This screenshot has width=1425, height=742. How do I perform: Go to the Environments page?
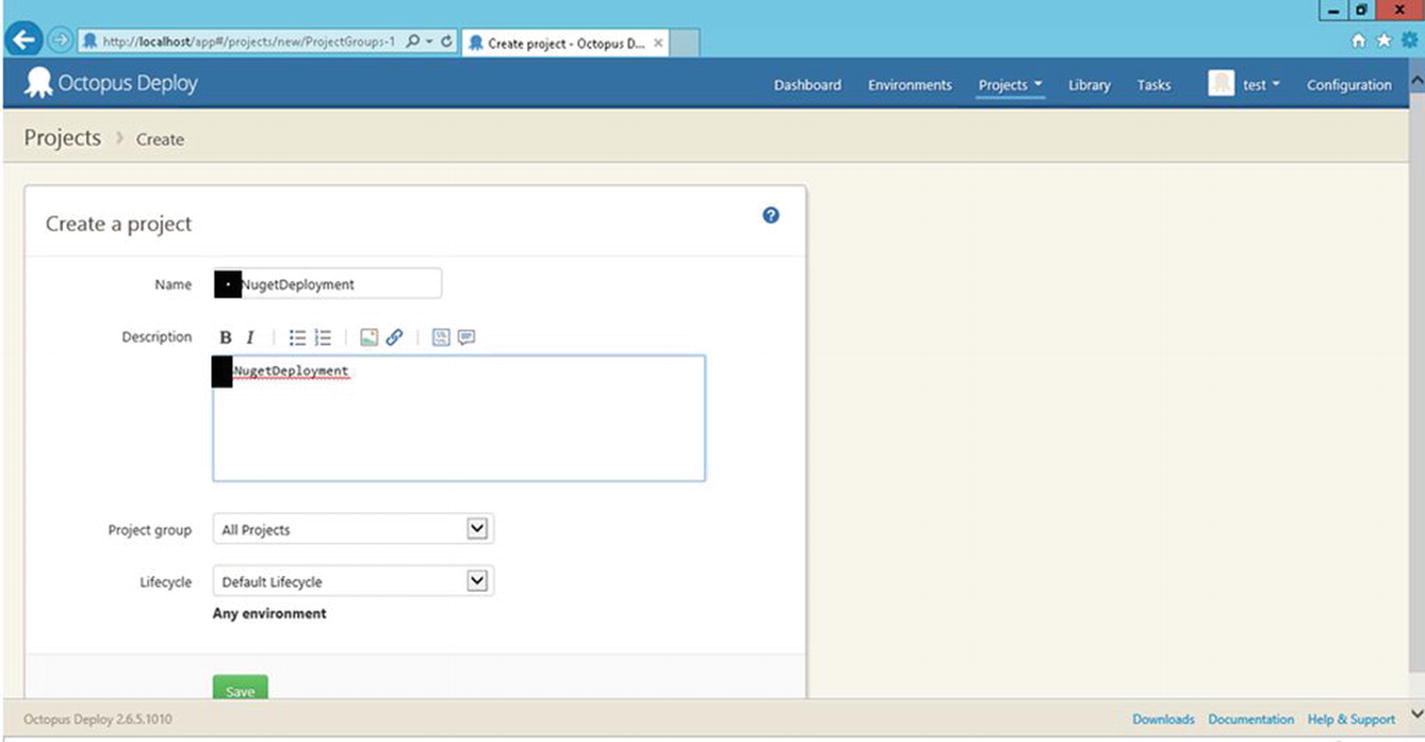click(x=909, y=85)
